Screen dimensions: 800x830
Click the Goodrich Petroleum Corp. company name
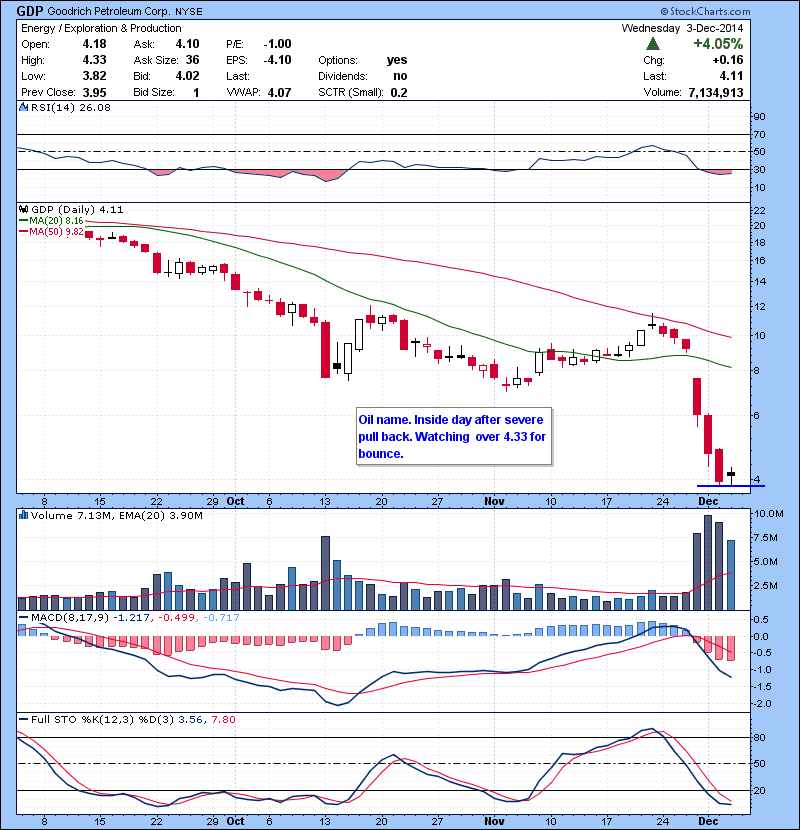109,11
